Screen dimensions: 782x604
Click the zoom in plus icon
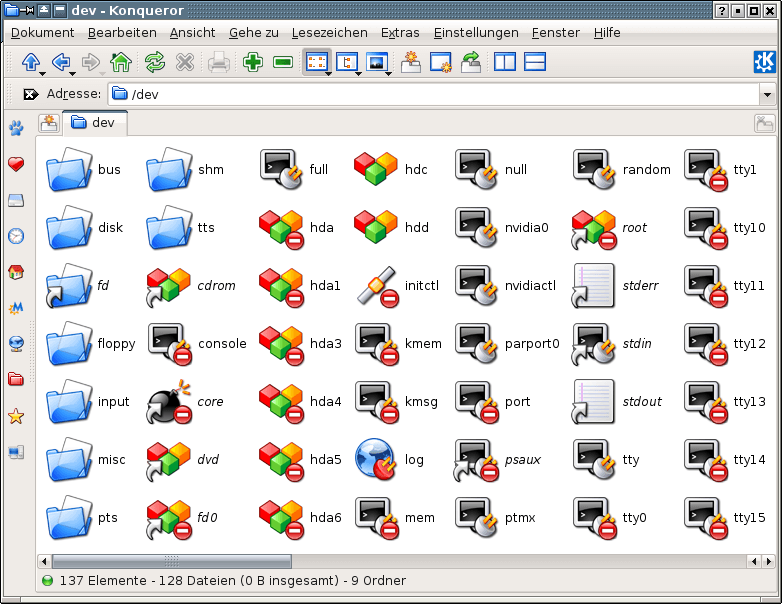252,63
